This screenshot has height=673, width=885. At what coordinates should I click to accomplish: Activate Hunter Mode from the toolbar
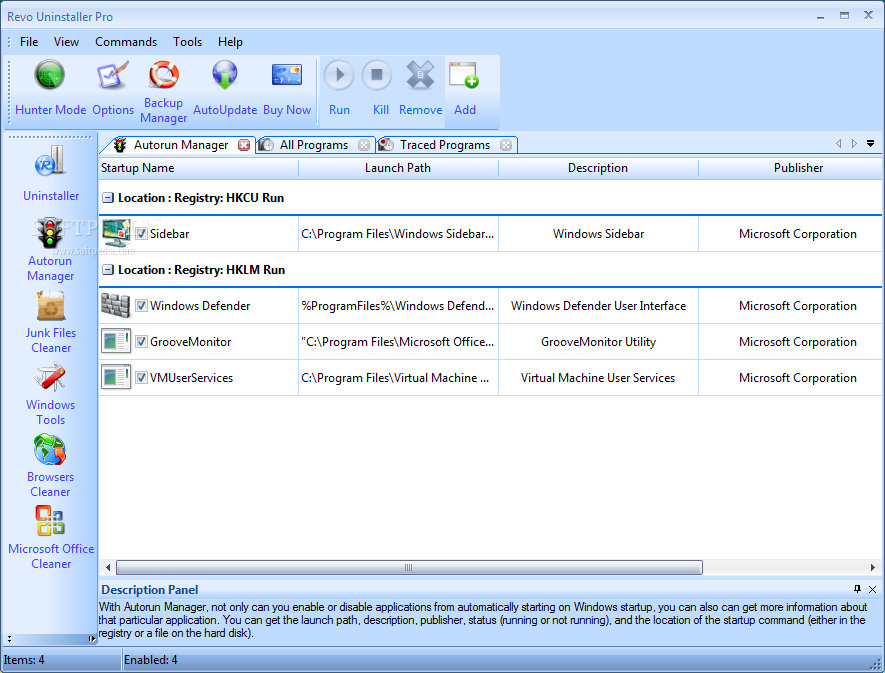[x=50, y=88]
